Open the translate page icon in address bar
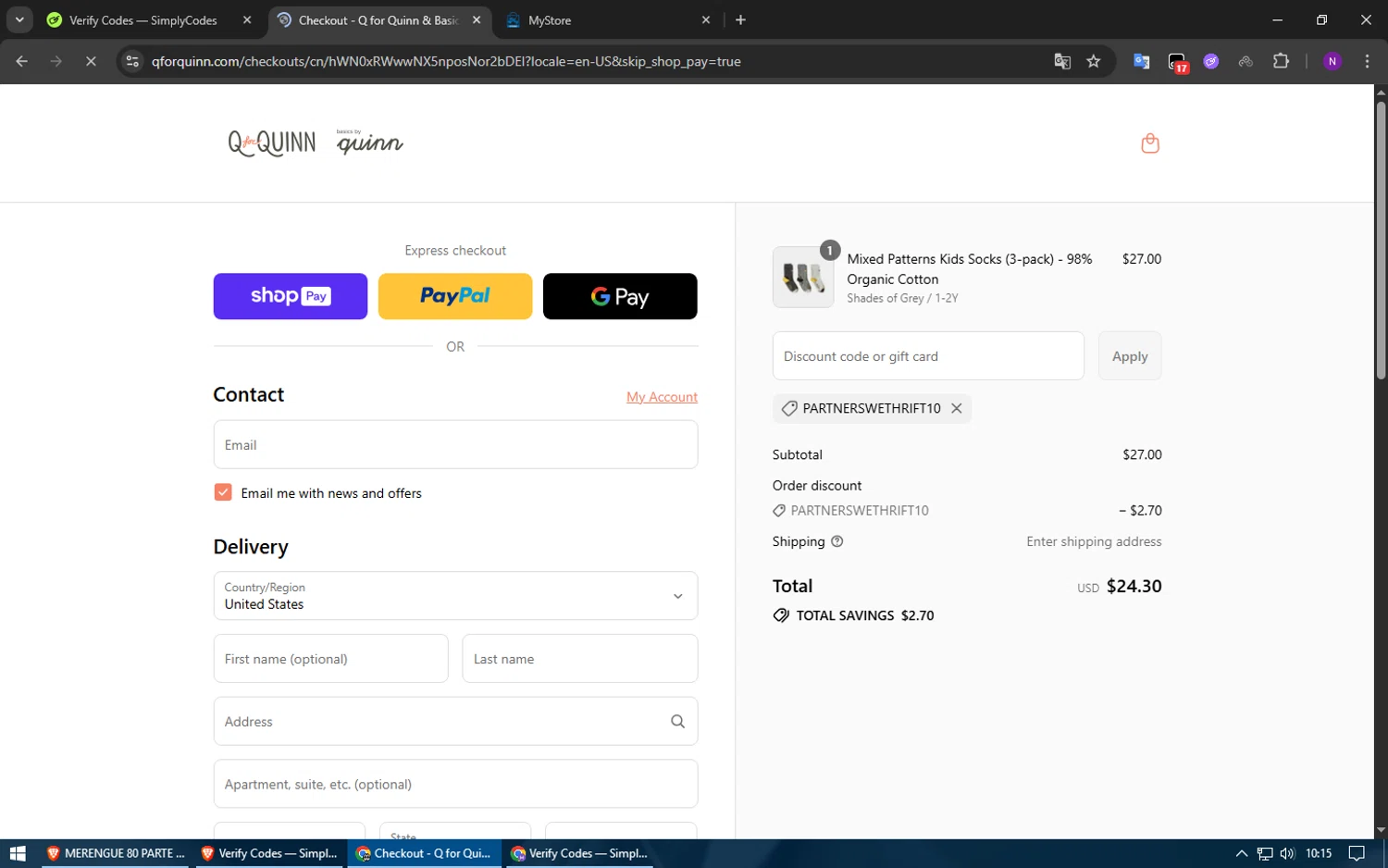The height and width of the screenshot is (868, 1388). 1062,61
